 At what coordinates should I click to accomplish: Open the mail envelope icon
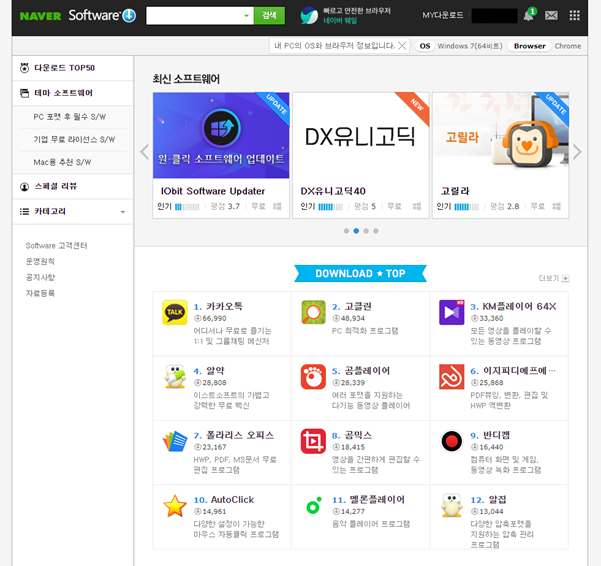[x=551, y=15]
